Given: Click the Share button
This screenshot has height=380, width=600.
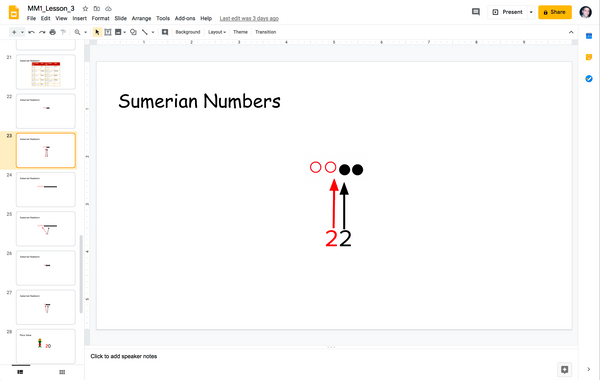Looking at the screenshot, I should 555,12.
